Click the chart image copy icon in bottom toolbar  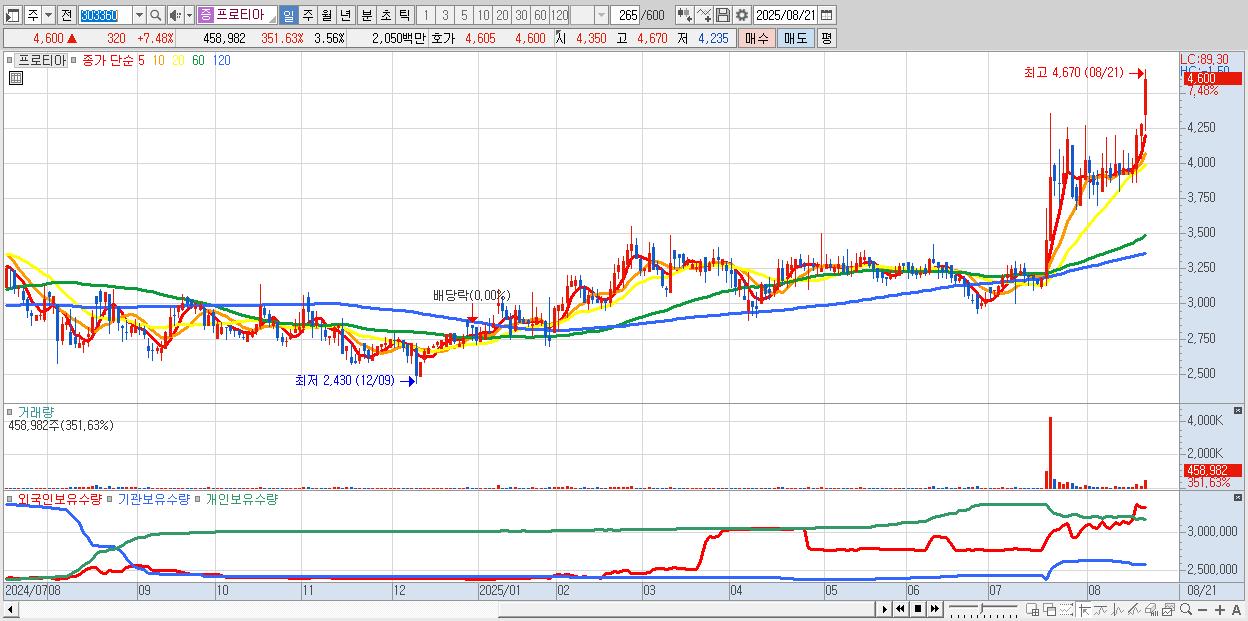1168,609
